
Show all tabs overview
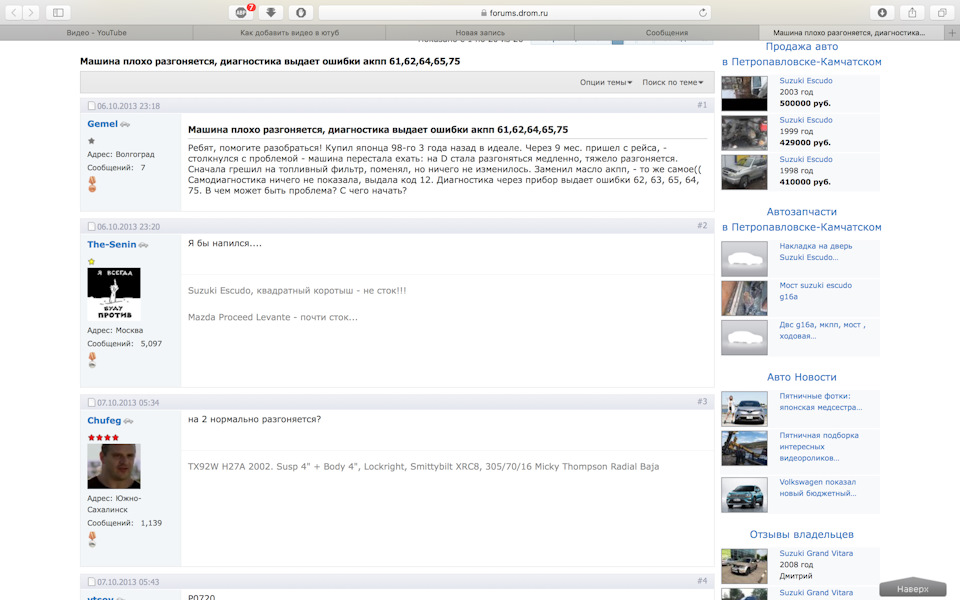click(x=942, y=12)
